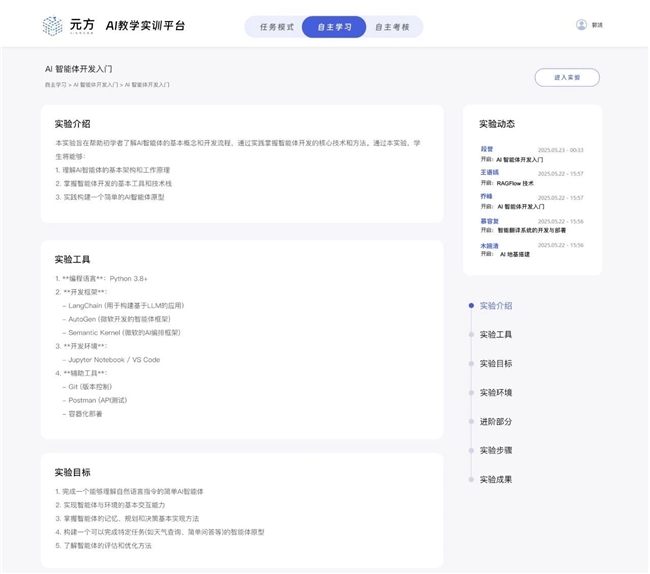
Task: Click the 实验工具 timeline dot
Action: coord(471,335)
